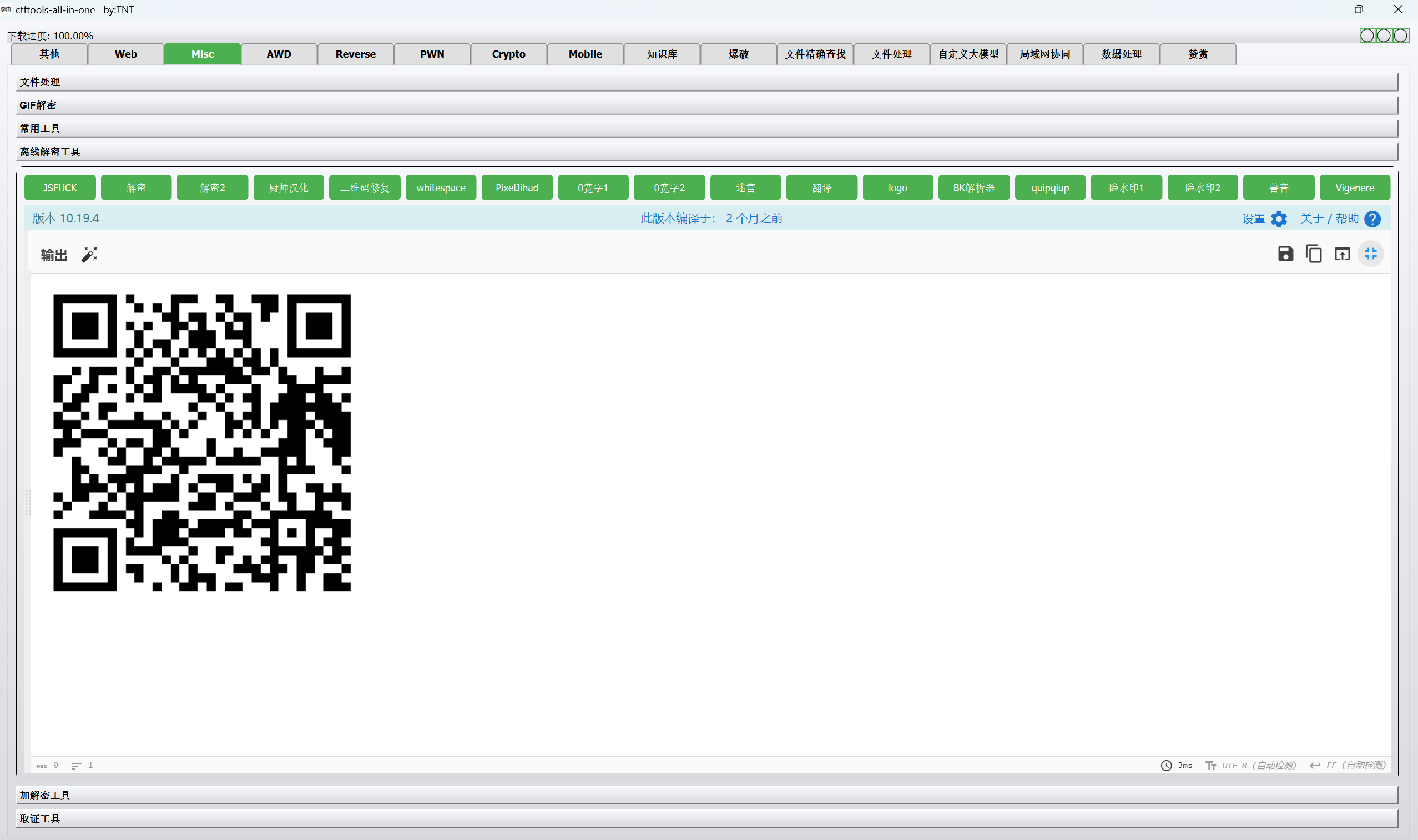
Task: Click the logo button
Action: pos(898,188)
